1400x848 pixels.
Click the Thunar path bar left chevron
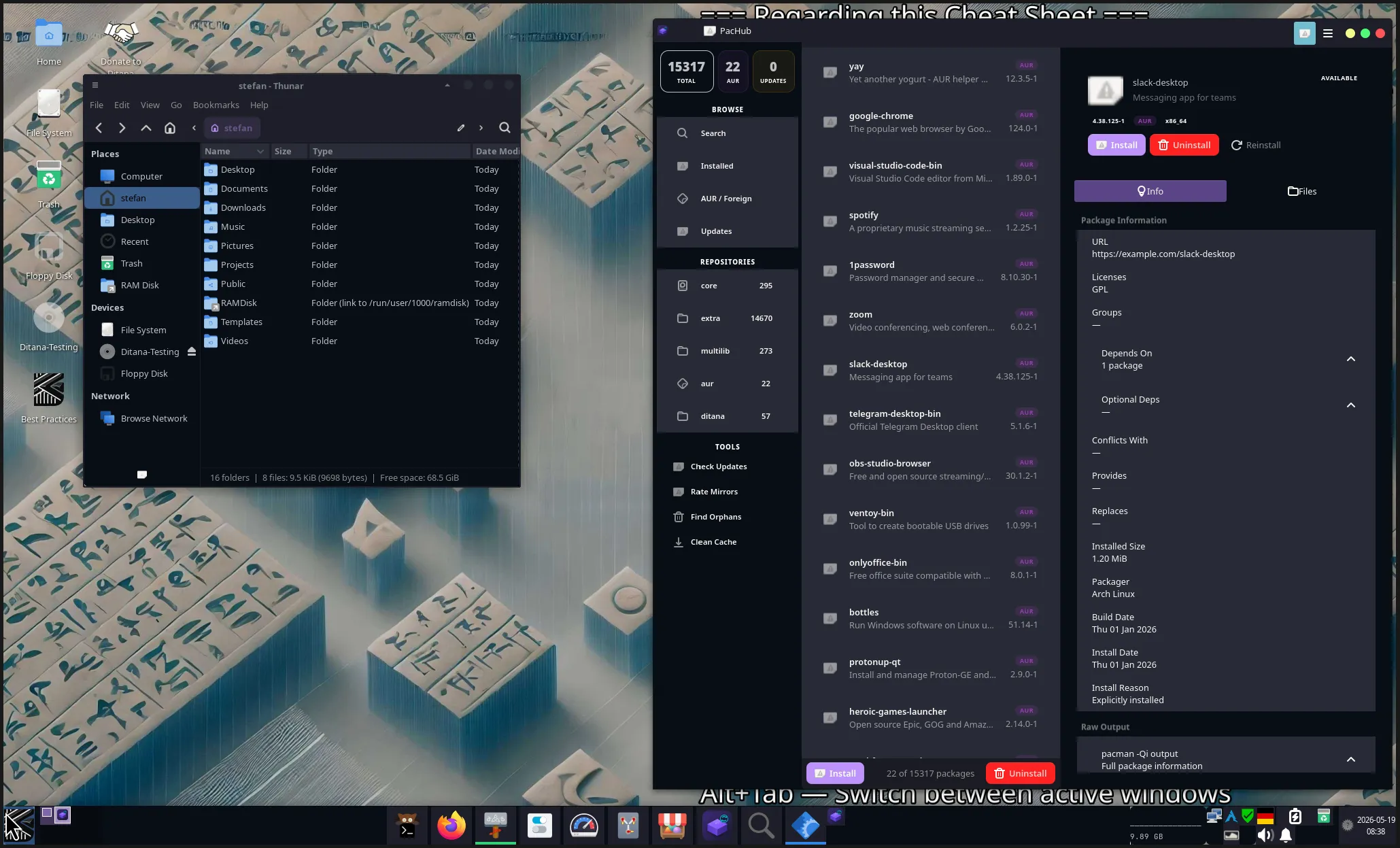[x=194, y=128]
